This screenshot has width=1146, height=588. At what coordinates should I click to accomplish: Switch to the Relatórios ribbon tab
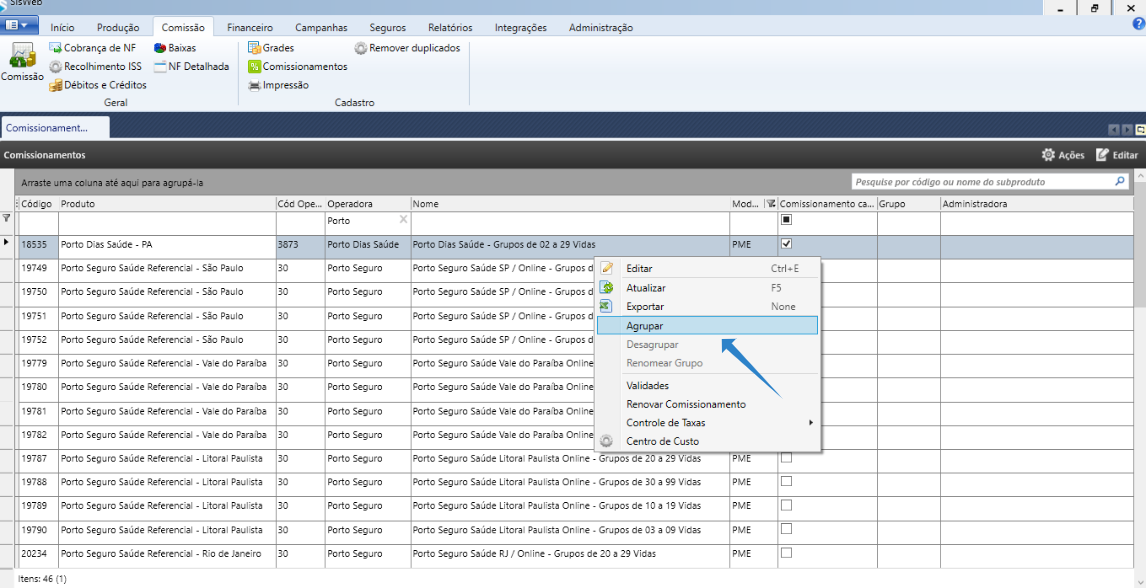[450, 28]
